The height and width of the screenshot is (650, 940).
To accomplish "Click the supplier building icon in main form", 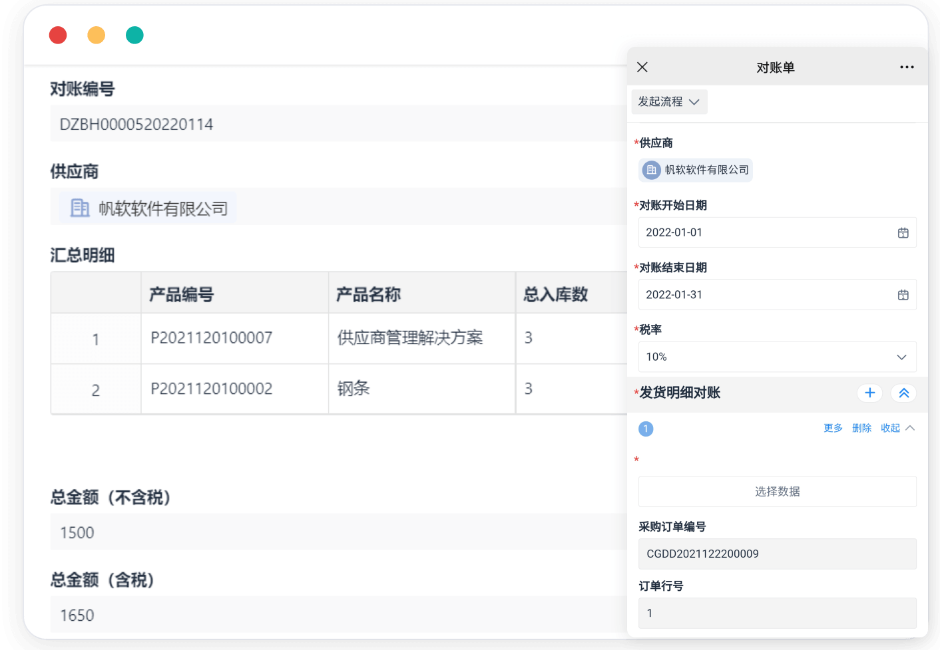I will click(80, 208).
